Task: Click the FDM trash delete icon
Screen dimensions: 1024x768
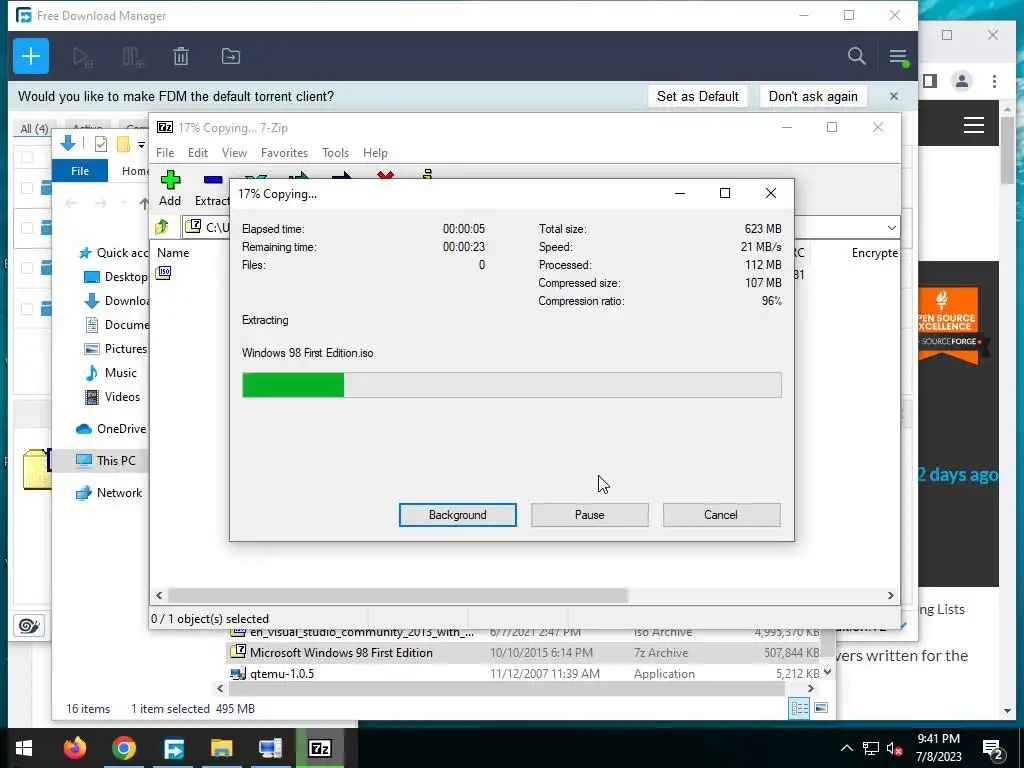Action: tap(181, 57)
